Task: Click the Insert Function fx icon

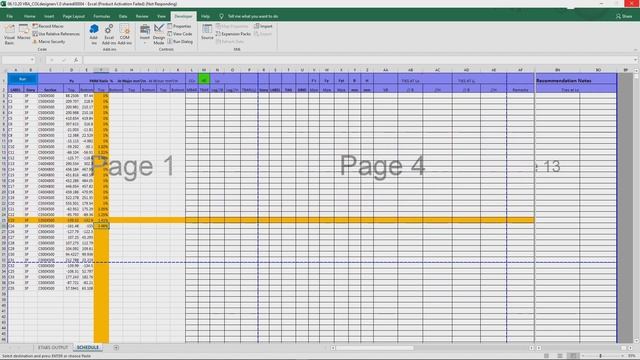Action: 76,60
